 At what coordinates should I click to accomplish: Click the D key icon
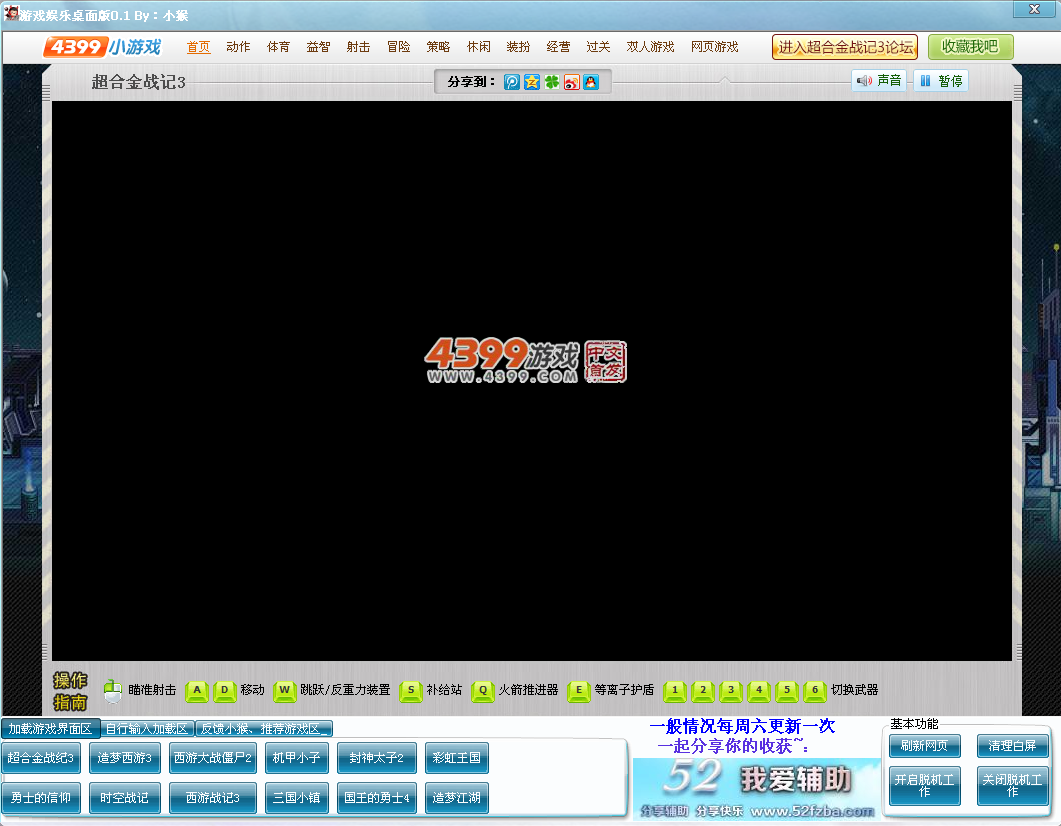225,691
